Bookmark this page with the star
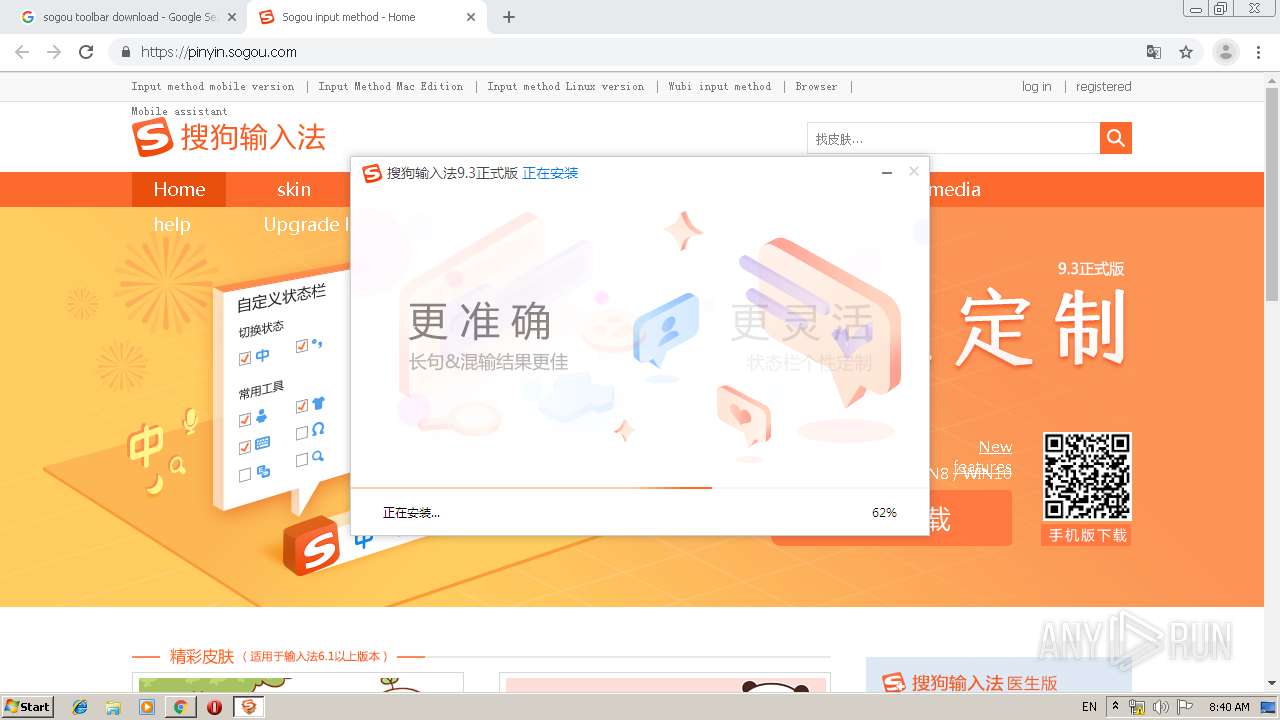Screen dimensions: 1280x720 pyautogui.click(x=1186, y=52)
